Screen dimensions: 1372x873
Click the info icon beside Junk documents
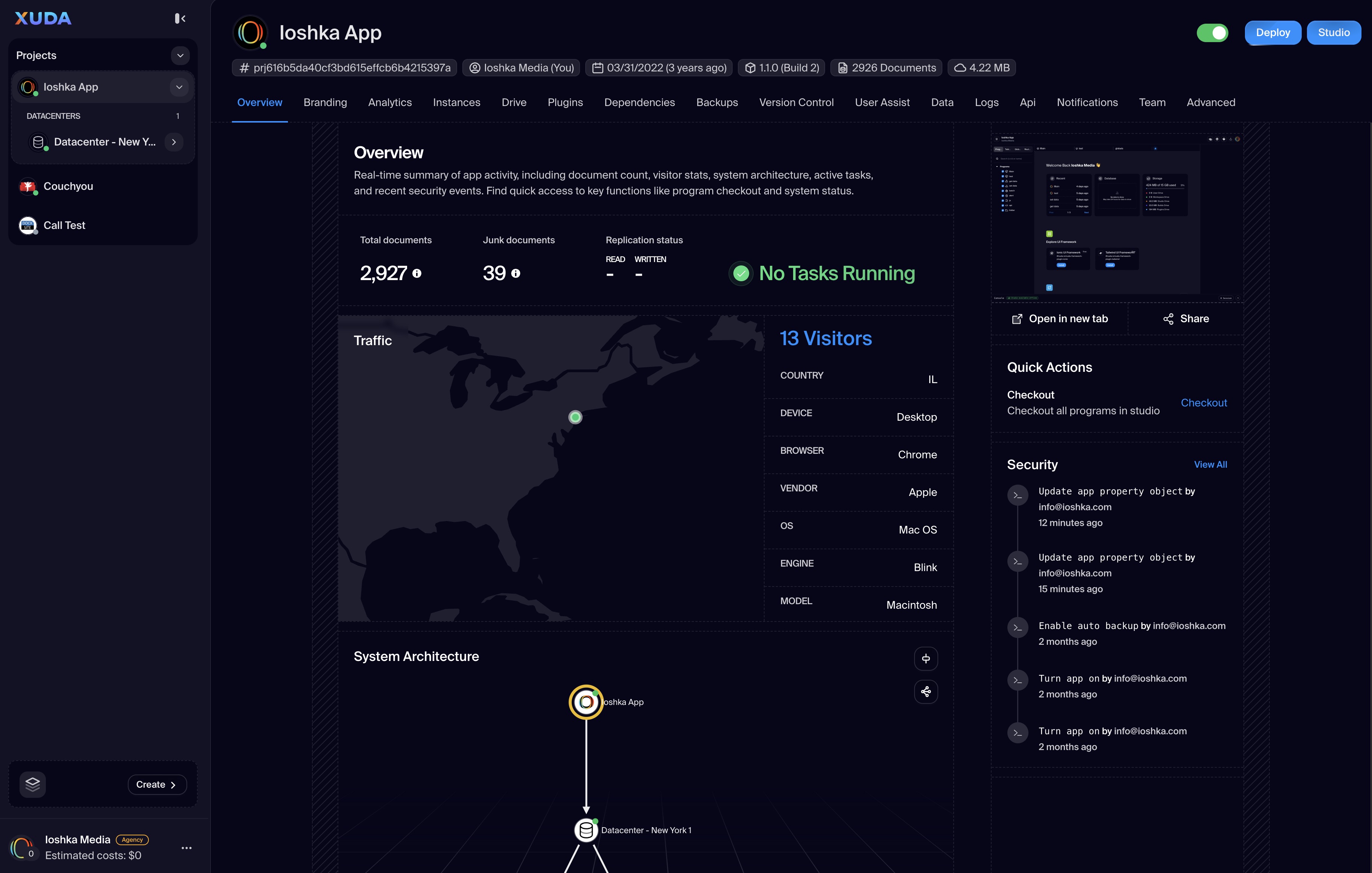click(516, 274)
